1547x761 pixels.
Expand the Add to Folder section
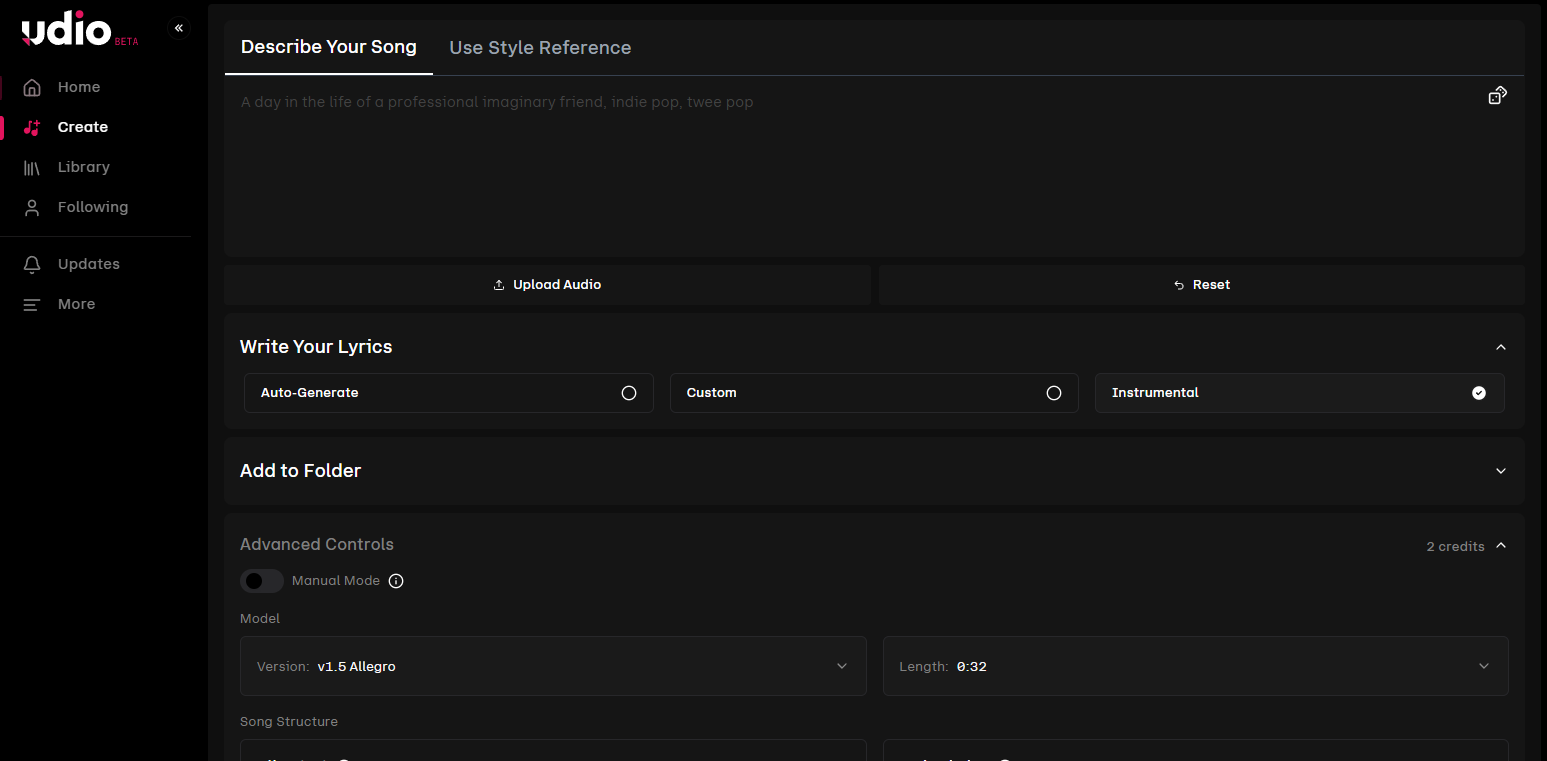click(874, 471)
